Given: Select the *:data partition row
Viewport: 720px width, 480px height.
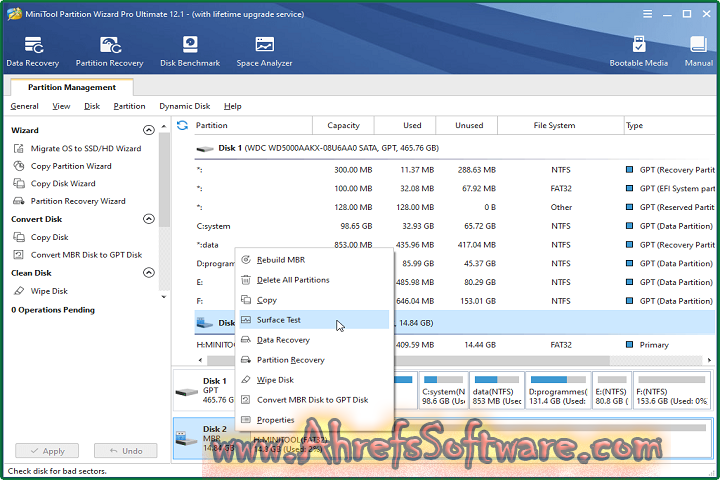Looking at the screenshot, I should click(455, 245).
